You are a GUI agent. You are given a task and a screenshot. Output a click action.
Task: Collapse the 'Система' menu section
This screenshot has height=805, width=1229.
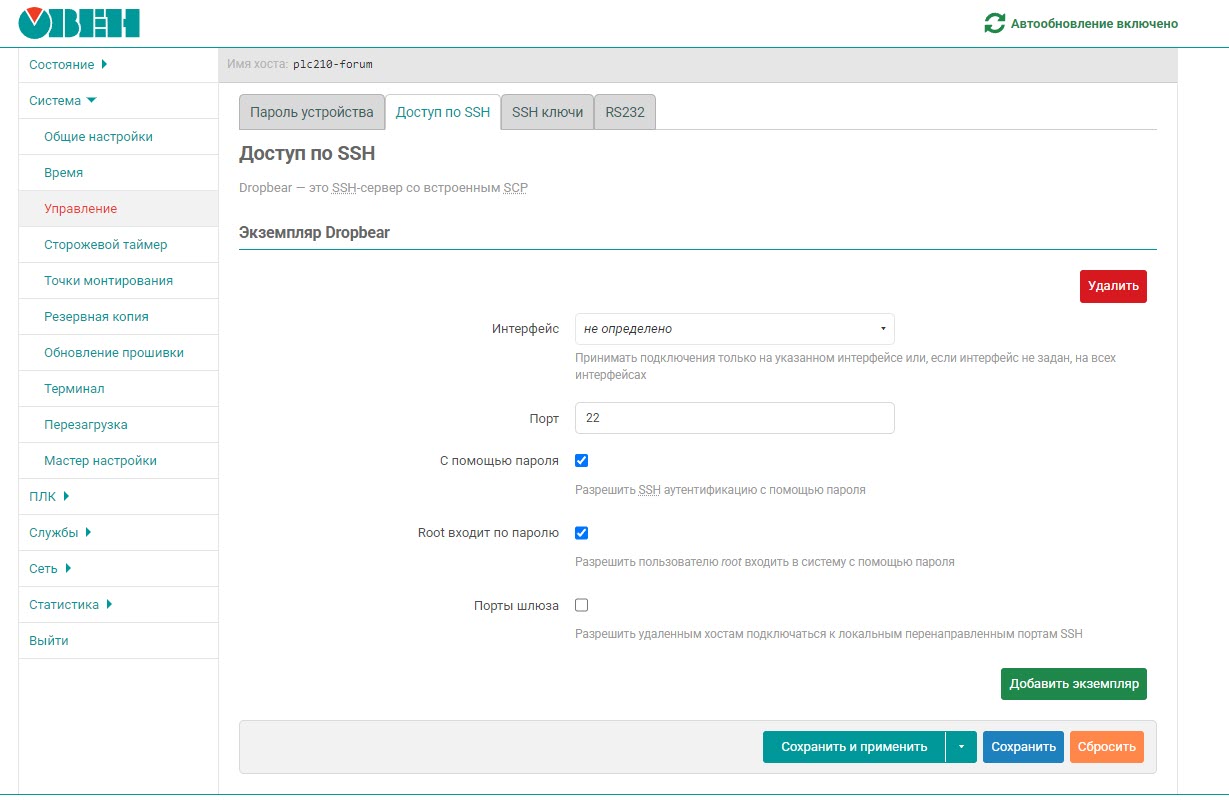click(x=63, y=101)
